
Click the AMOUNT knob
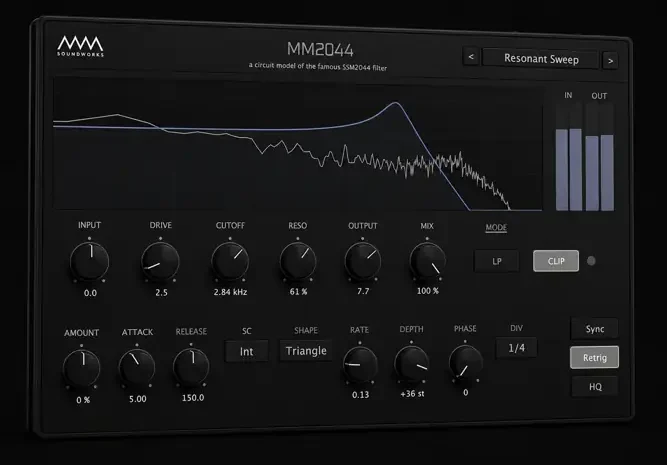(x=82, y=368)
